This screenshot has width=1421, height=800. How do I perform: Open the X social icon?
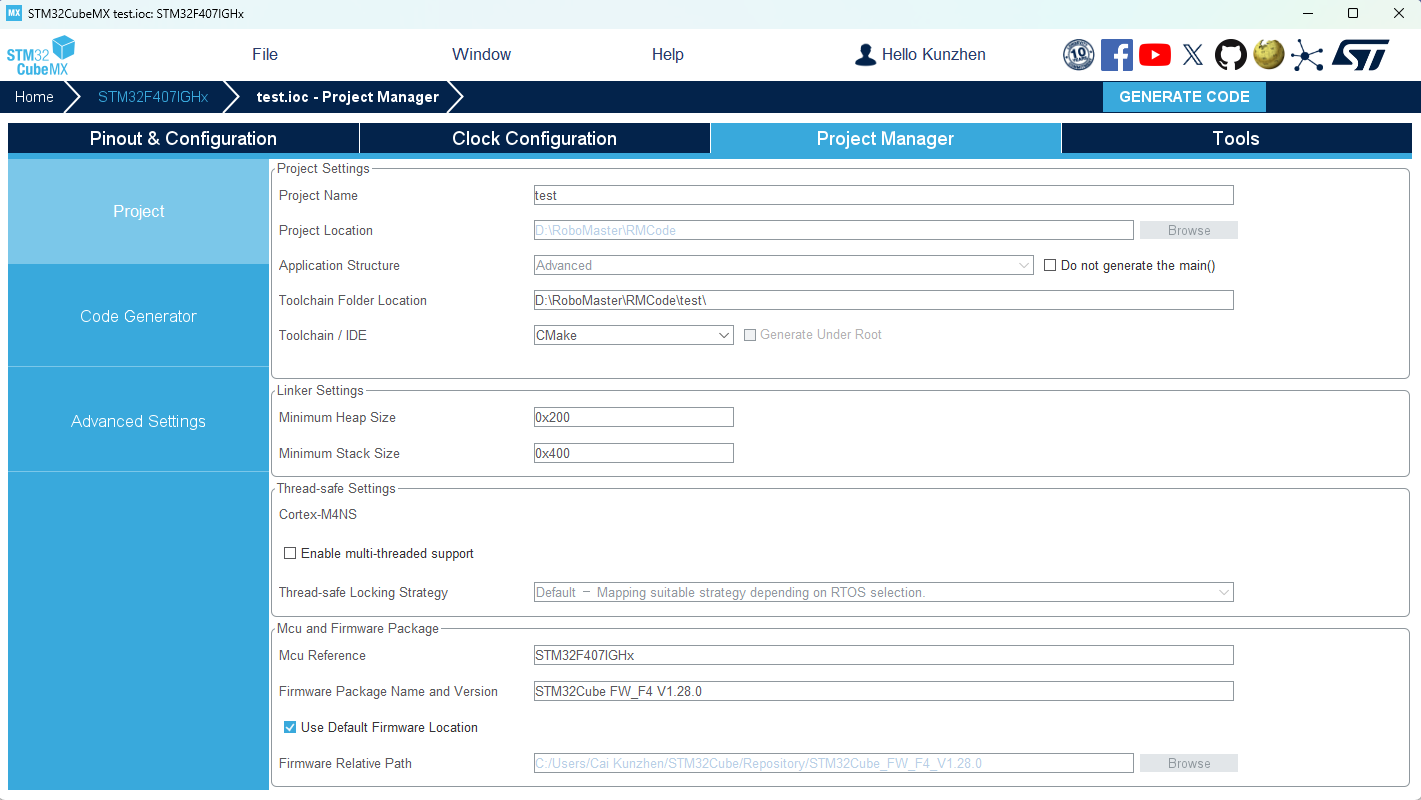click(x=1192, y=55)
